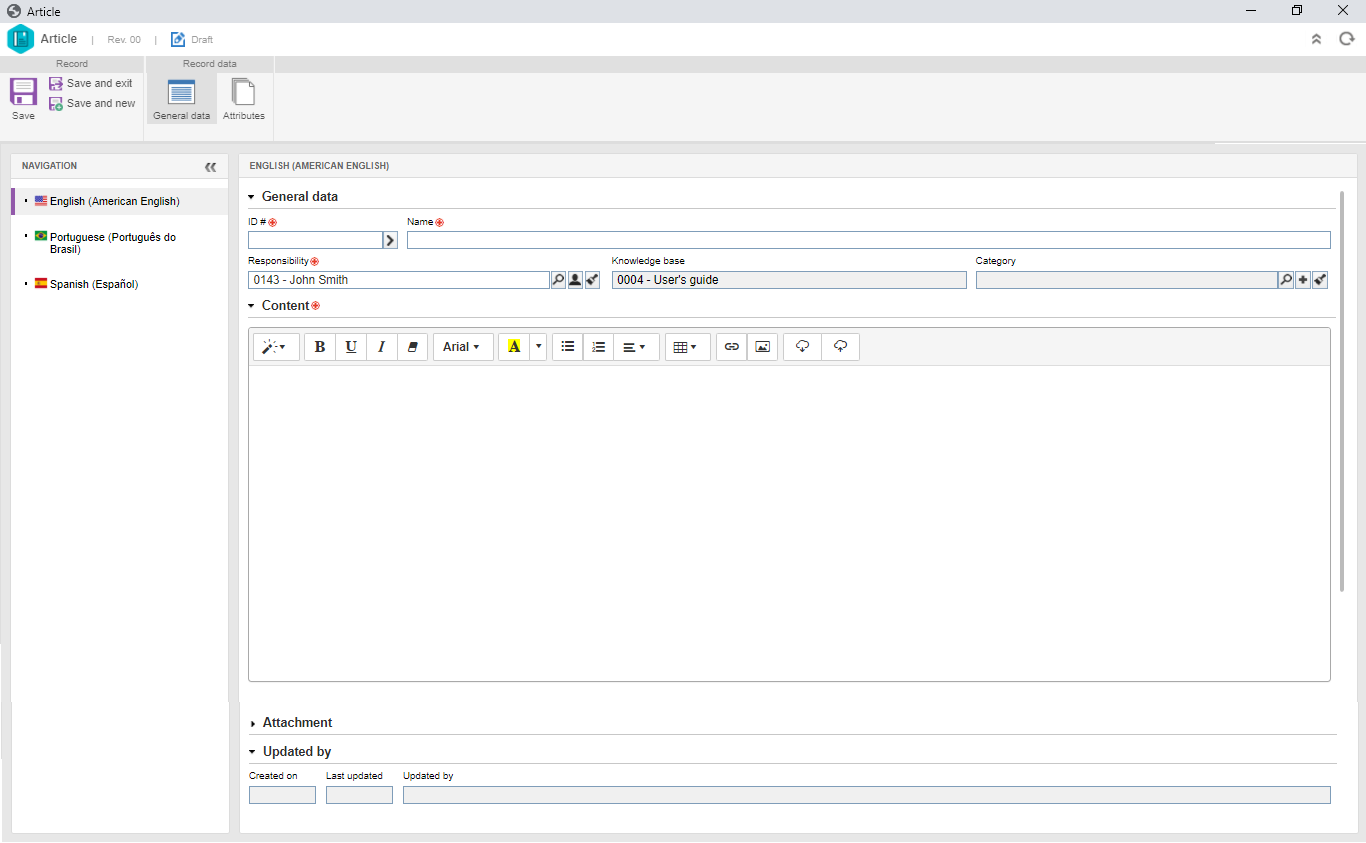The image size is (1366, 843).
Task: Click the remove formatting eraser icon
Action: click(412, 347)
